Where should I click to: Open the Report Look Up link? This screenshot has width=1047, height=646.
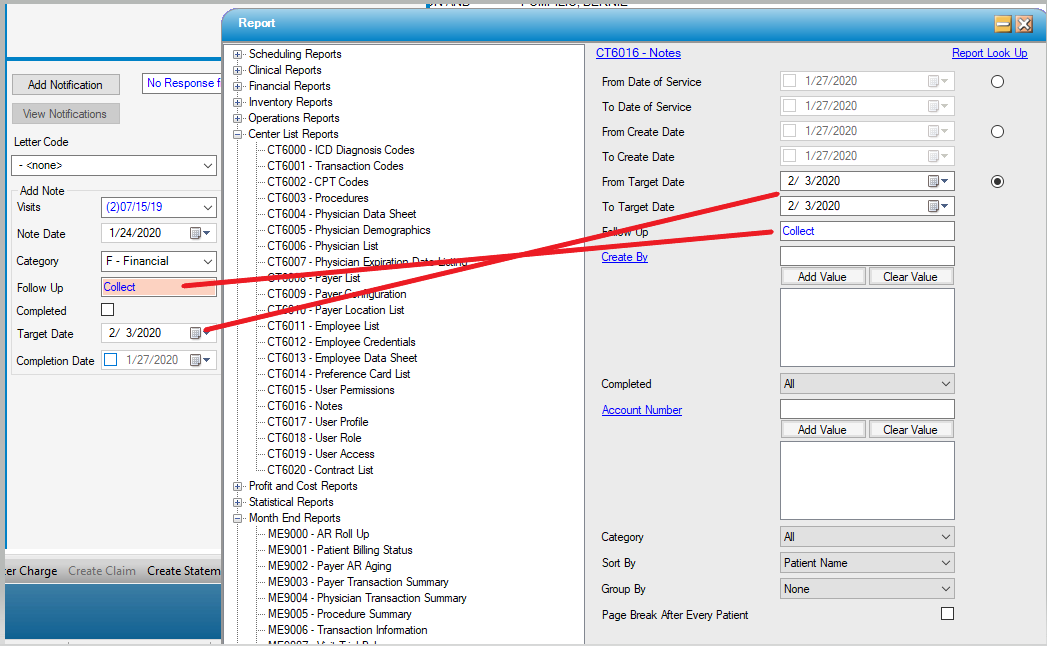(989, 53)
